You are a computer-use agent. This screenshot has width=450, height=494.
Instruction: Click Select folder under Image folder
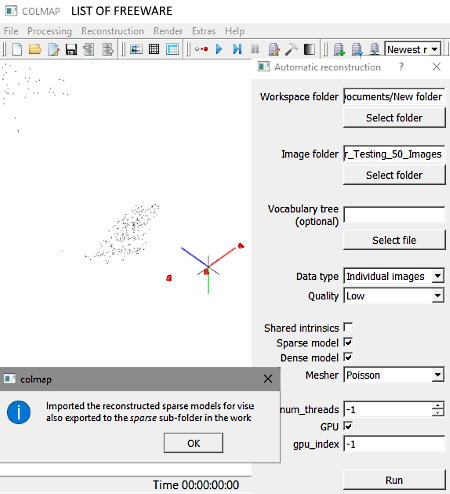[394, 175]
